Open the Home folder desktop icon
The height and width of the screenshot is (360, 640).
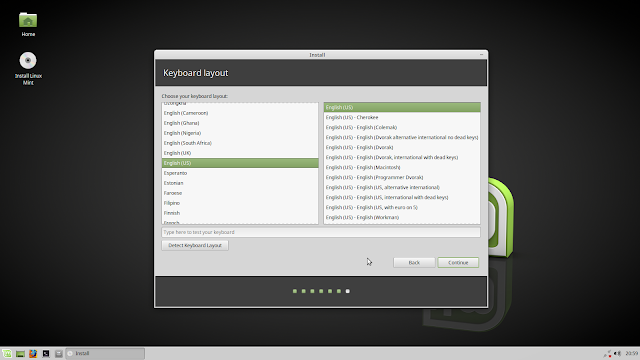tap(28, 24)
